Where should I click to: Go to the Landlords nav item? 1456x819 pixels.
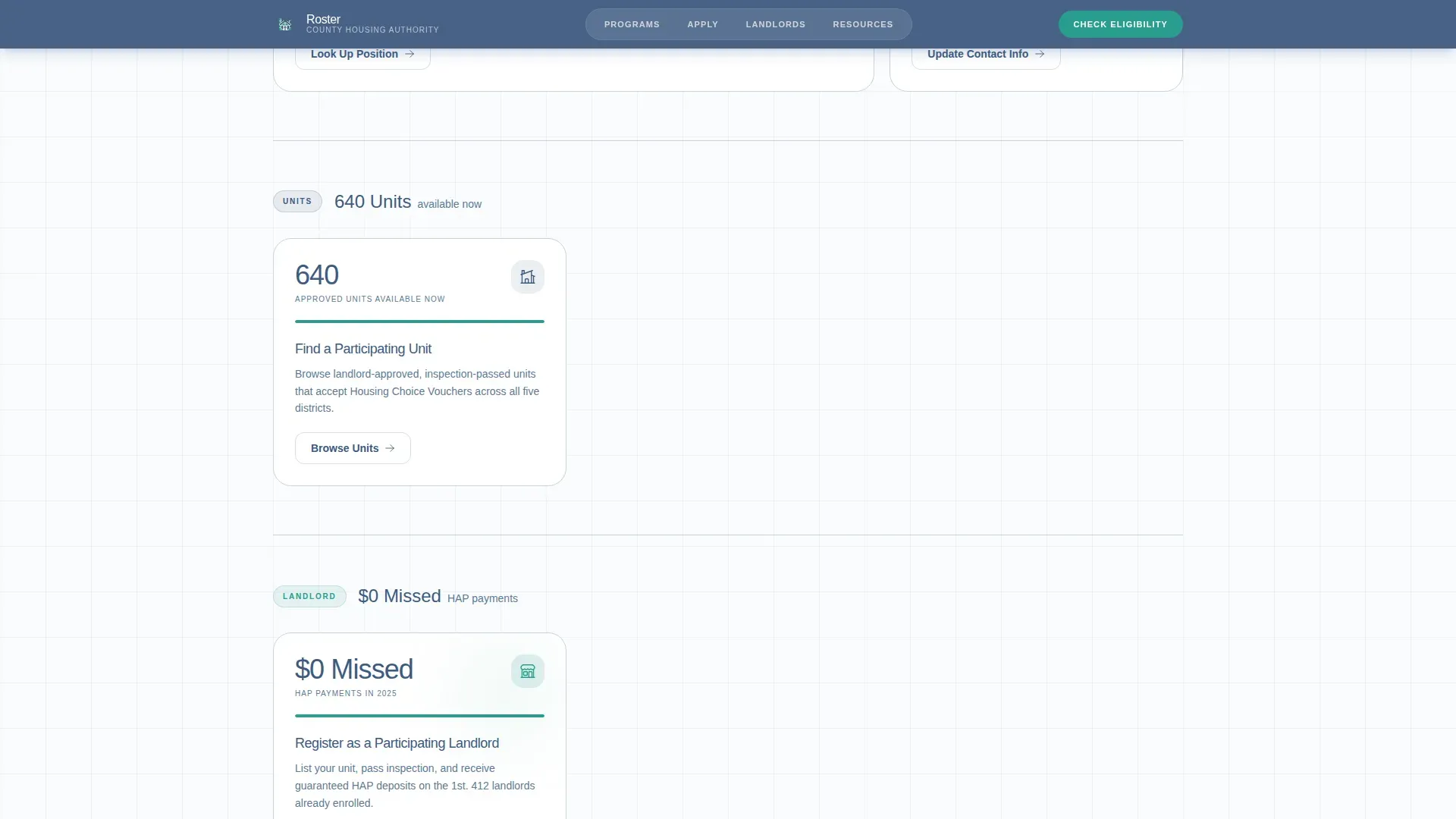[x=776, y=24]
